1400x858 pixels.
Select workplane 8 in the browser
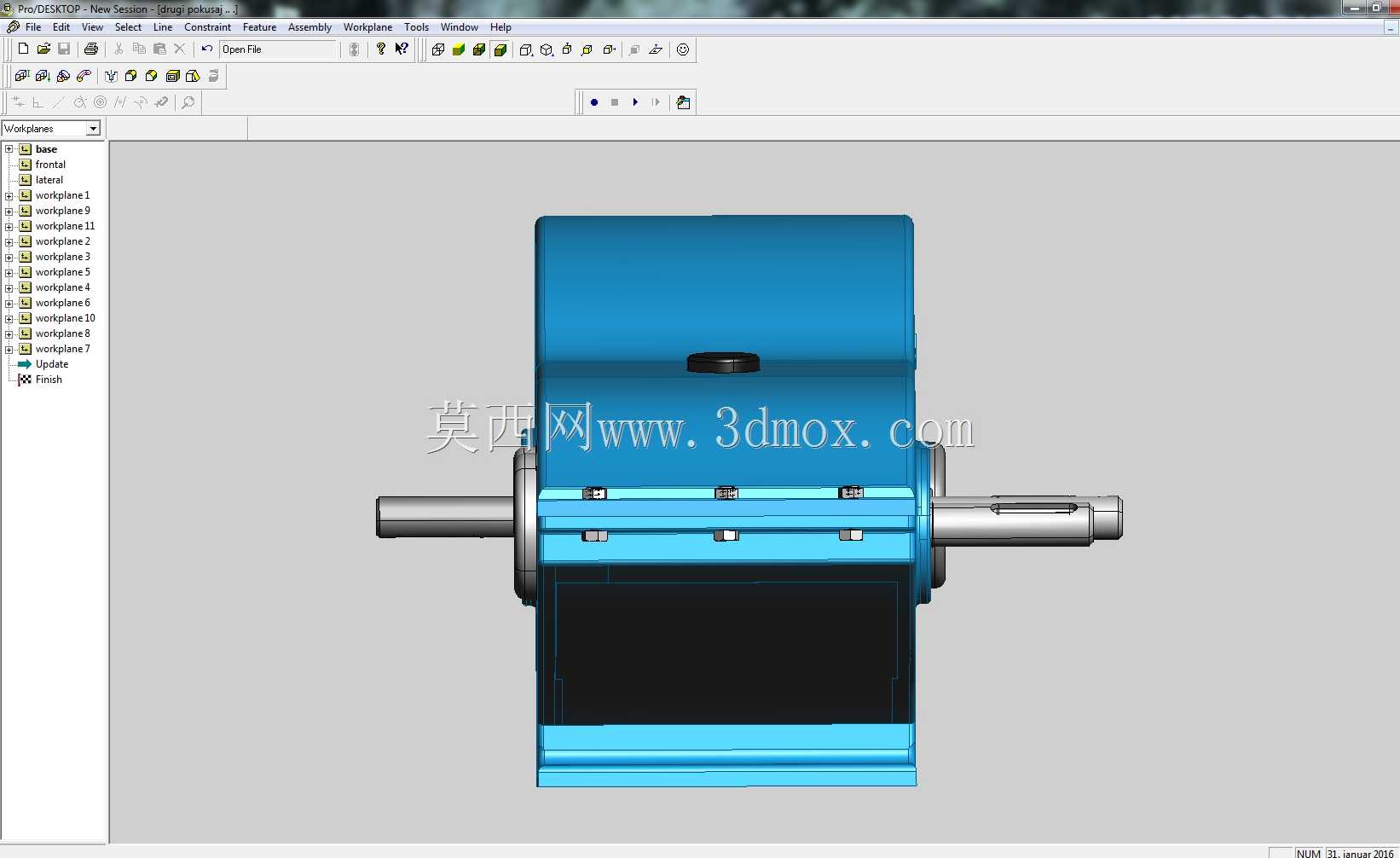point(62,333)
